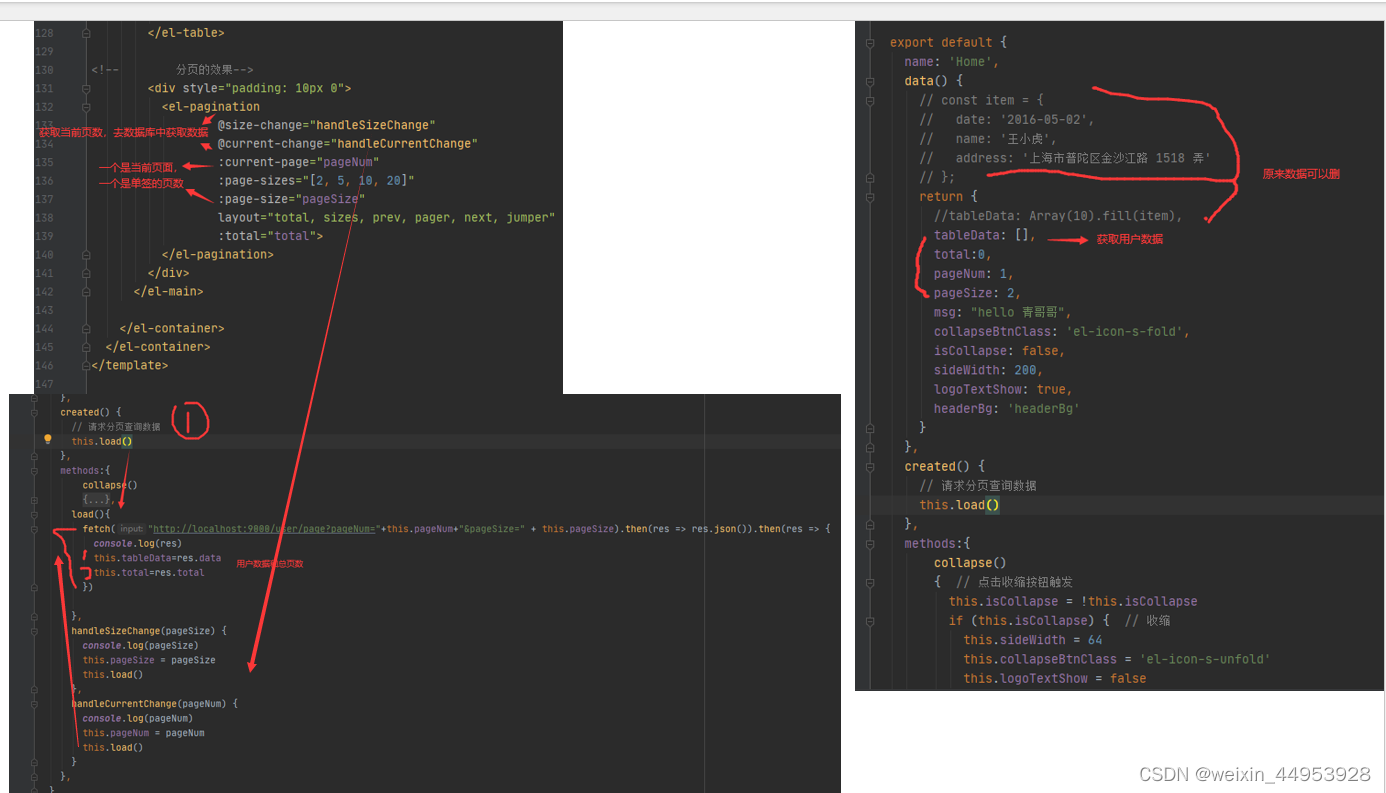Click //tableData: Array(10).fill(item) line

point(1058,216)
